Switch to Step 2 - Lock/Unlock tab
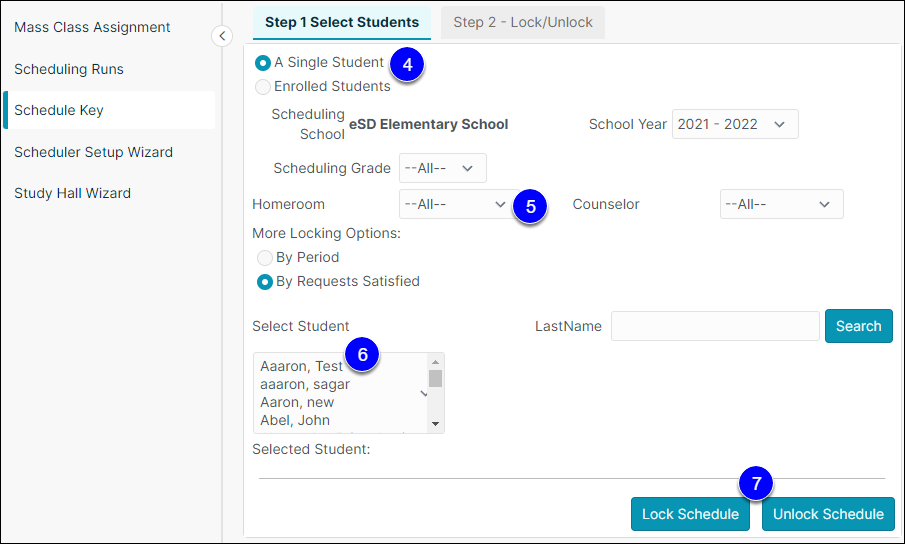Viewport: 905px width, 544px height. [523, 22]
